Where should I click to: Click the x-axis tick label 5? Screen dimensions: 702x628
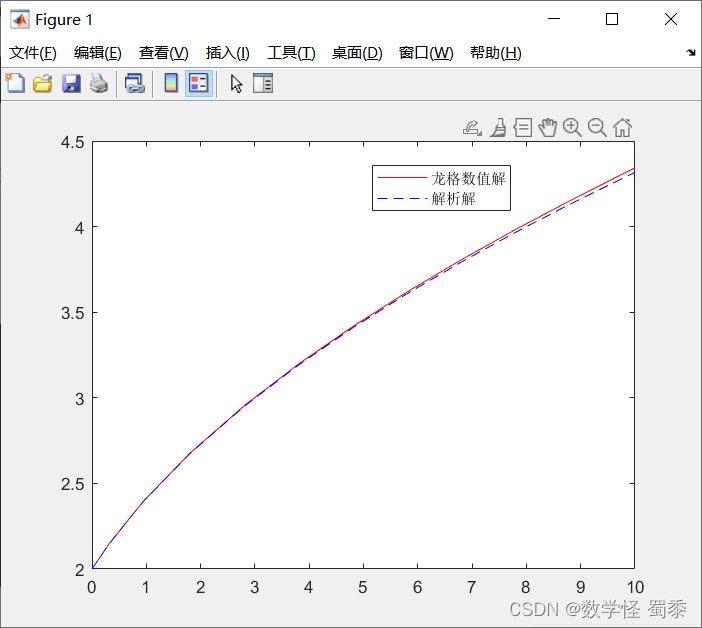363,587
